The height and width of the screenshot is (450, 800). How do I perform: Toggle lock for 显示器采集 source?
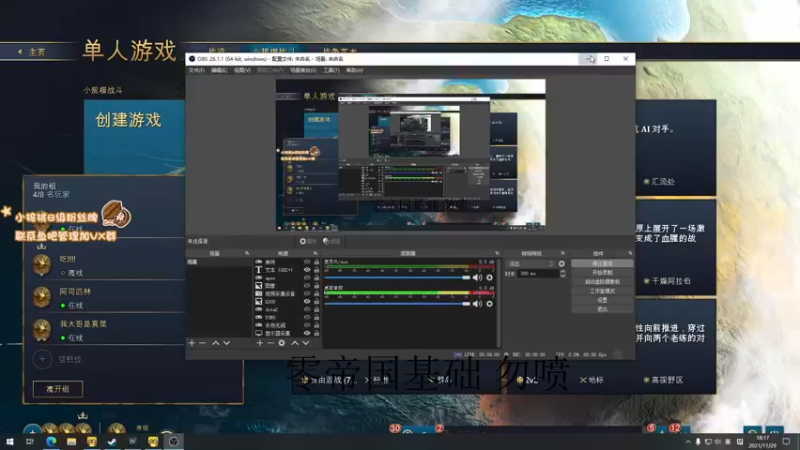(316, 333)
